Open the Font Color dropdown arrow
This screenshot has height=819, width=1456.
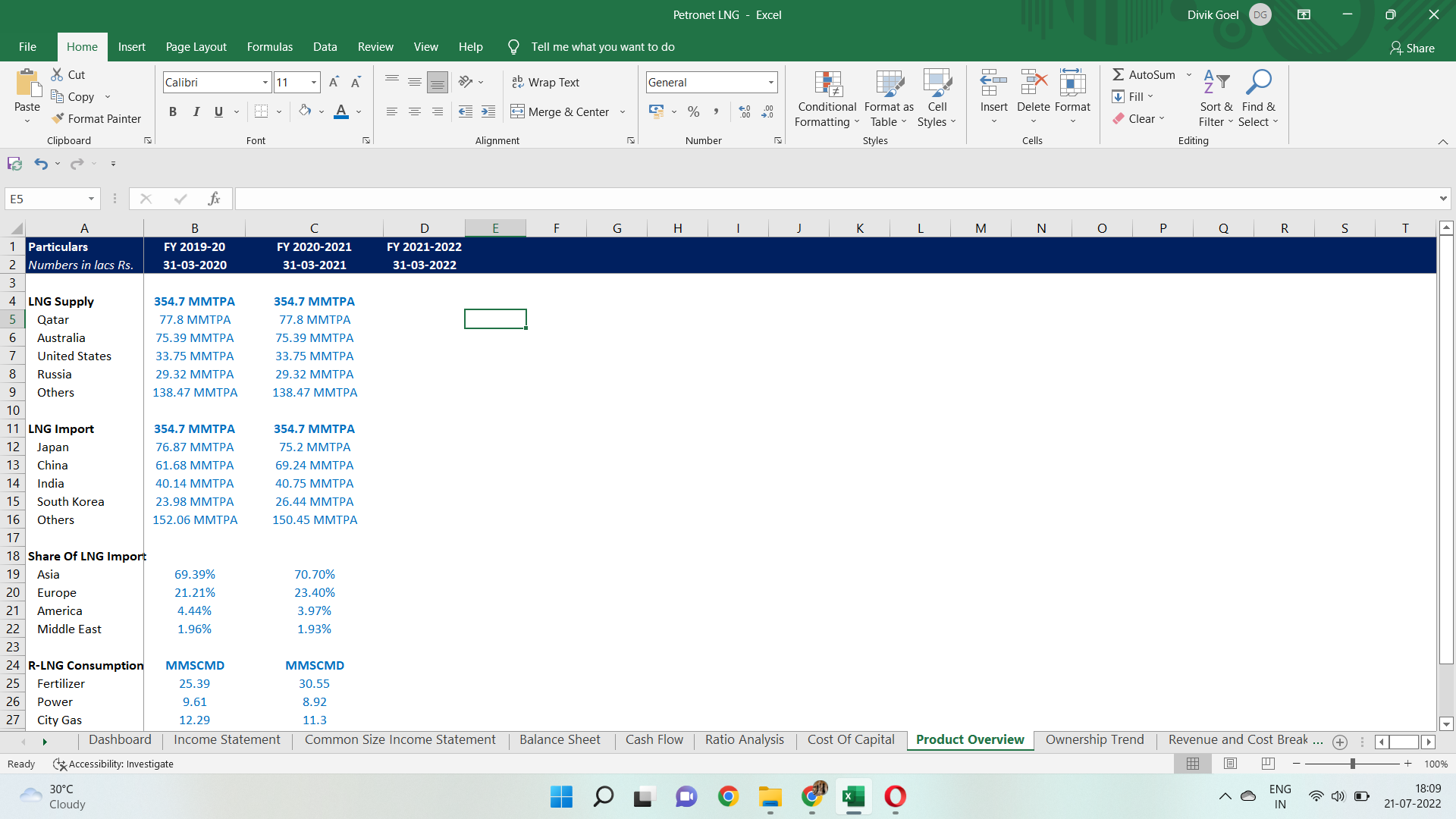359,112
